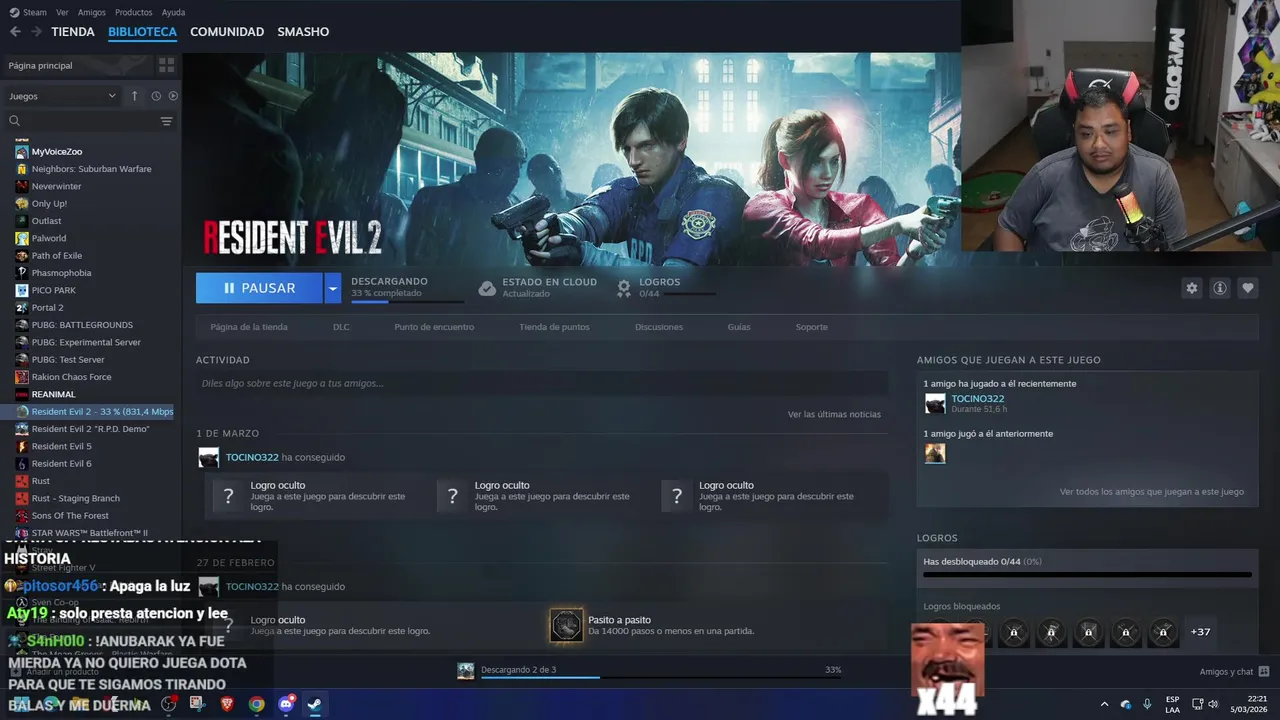Open Amigos y chat panel

1234,672
